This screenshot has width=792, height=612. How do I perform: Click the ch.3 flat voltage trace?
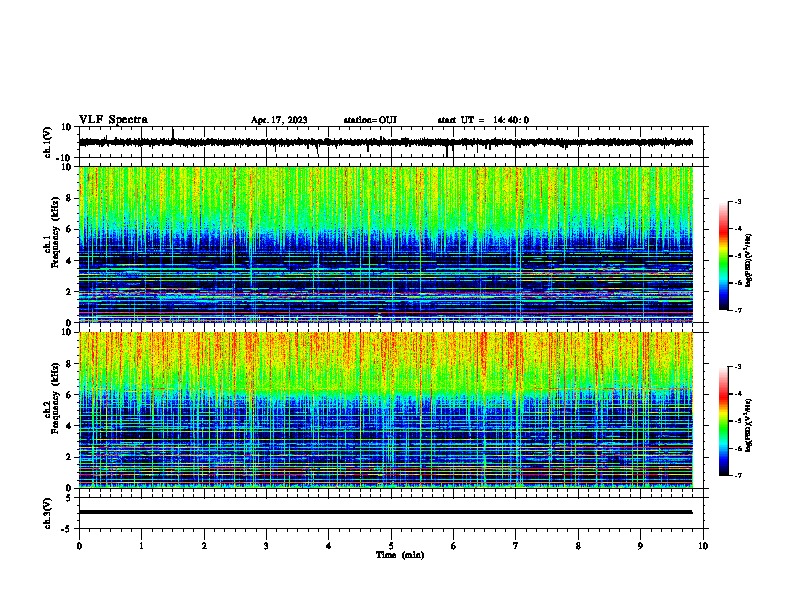coord(385,512)
